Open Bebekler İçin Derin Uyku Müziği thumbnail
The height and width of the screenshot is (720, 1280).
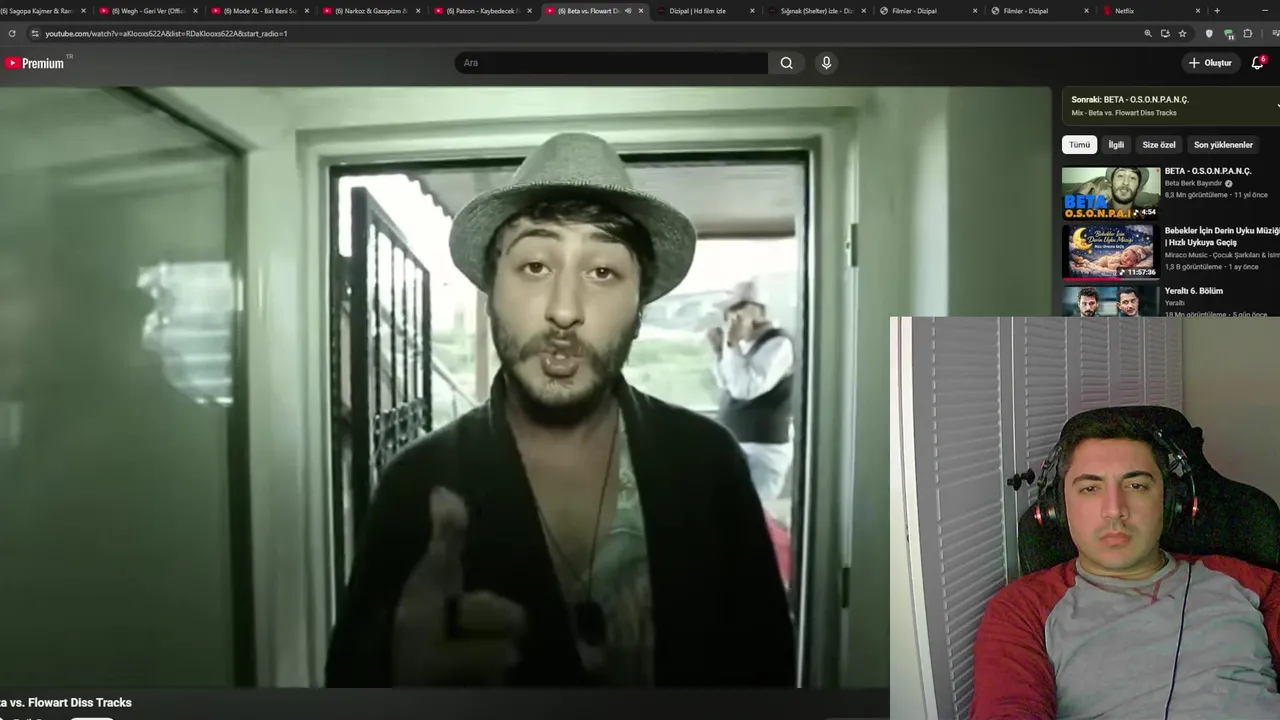1111,252
